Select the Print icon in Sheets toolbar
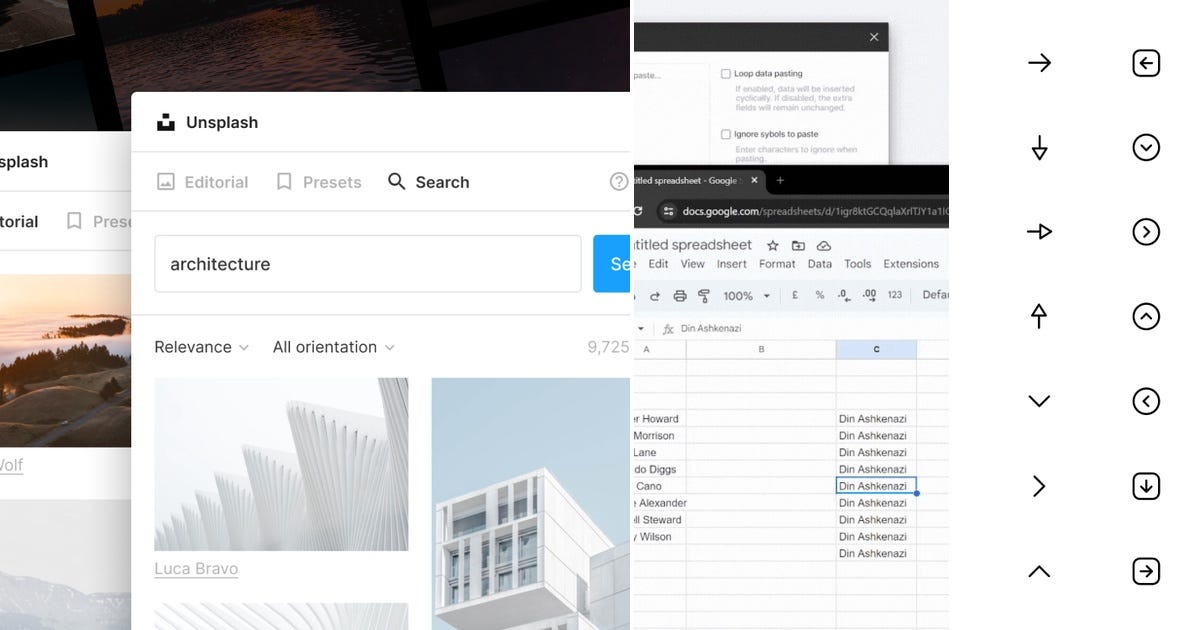This screenshot has width=1200, height=630. 679,295
